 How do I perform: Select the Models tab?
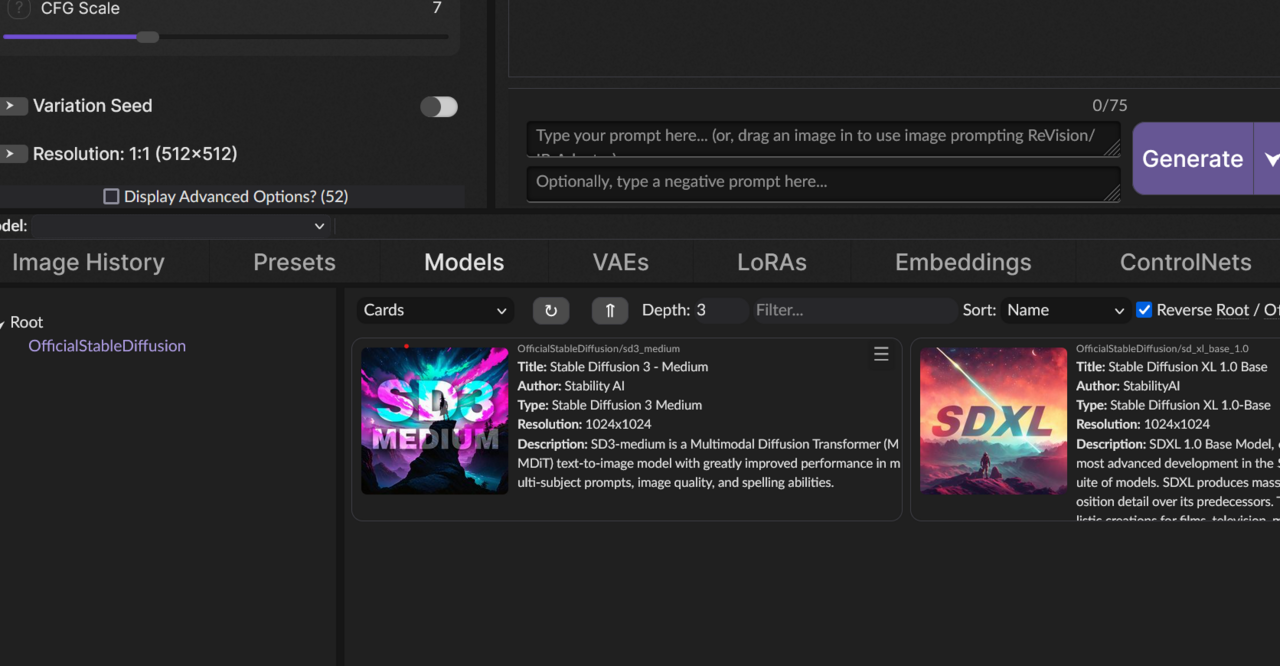464,262
